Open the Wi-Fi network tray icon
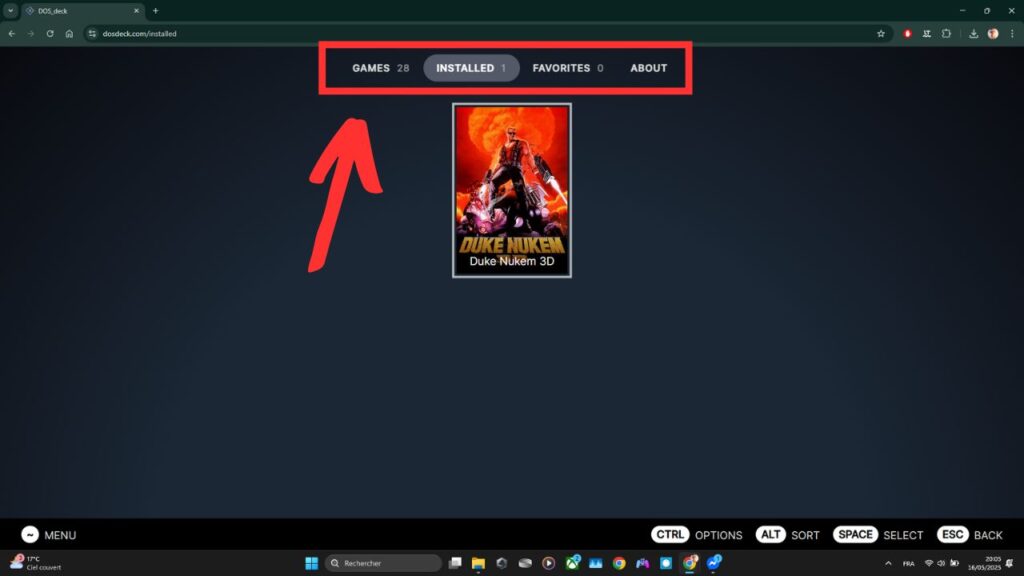1024x576 pixels. pos(929,563)
